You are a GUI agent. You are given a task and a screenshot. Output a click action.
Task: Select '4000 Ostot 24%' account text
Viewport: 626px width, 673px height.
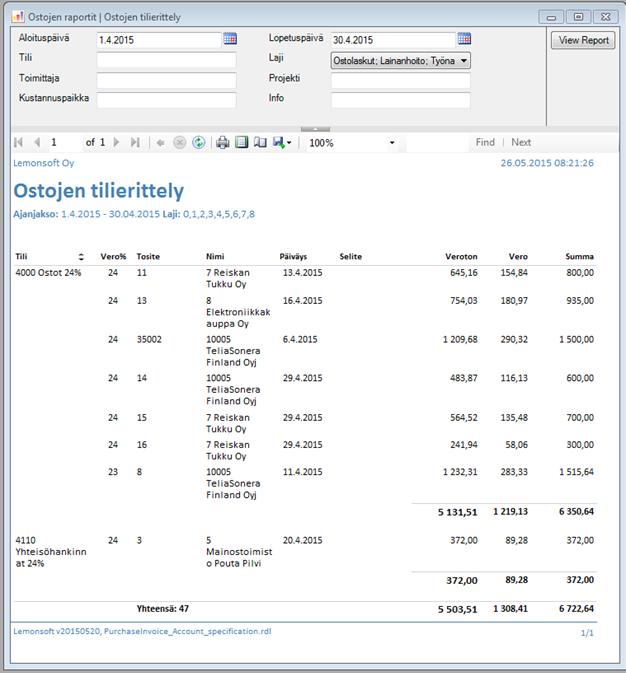[48, 273]
